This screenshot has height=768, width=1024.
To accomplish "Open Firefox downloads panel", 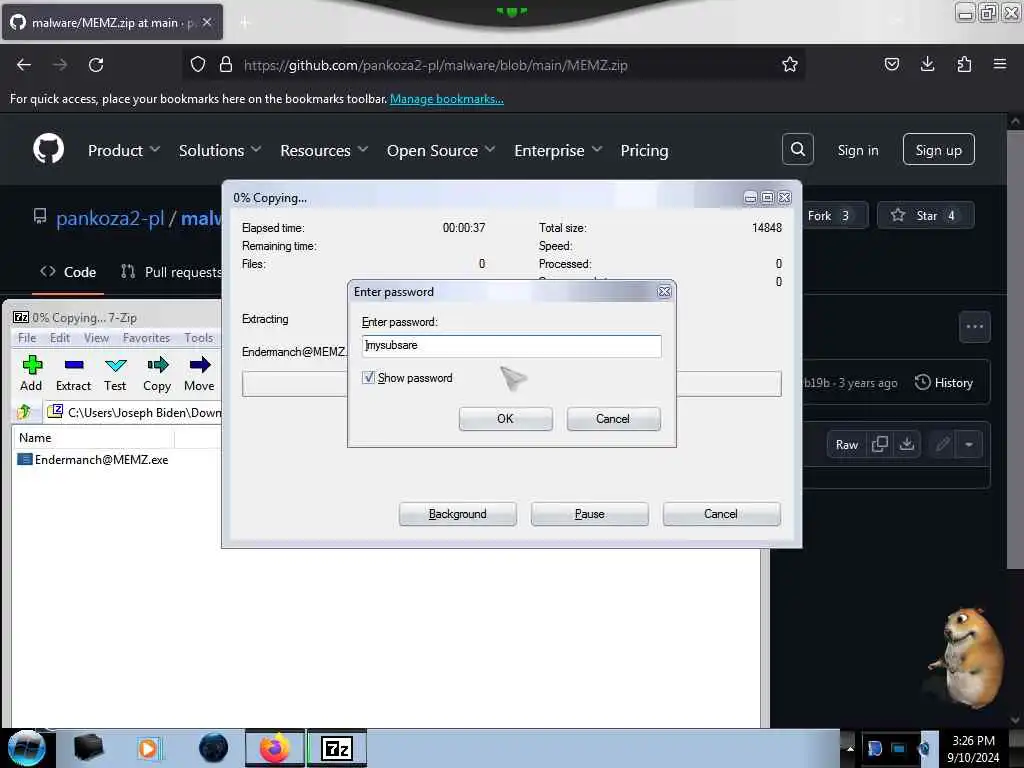I will [x=927, y=64].
